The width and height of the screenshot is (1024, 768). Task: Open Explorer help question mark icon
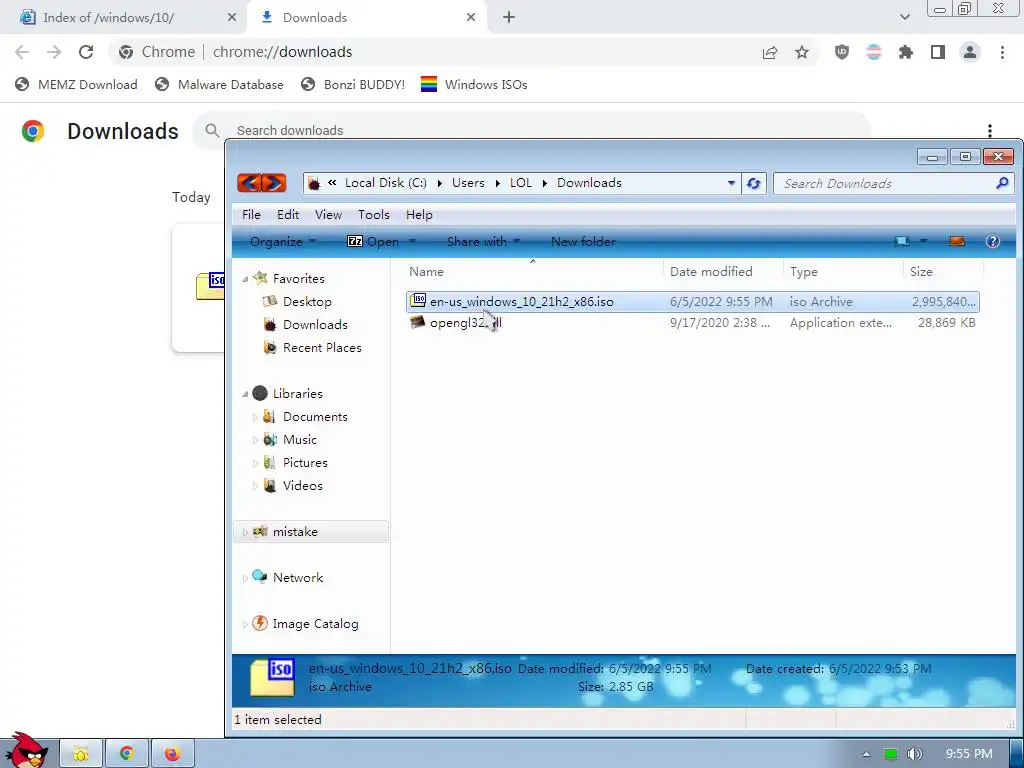pos(993,241)
